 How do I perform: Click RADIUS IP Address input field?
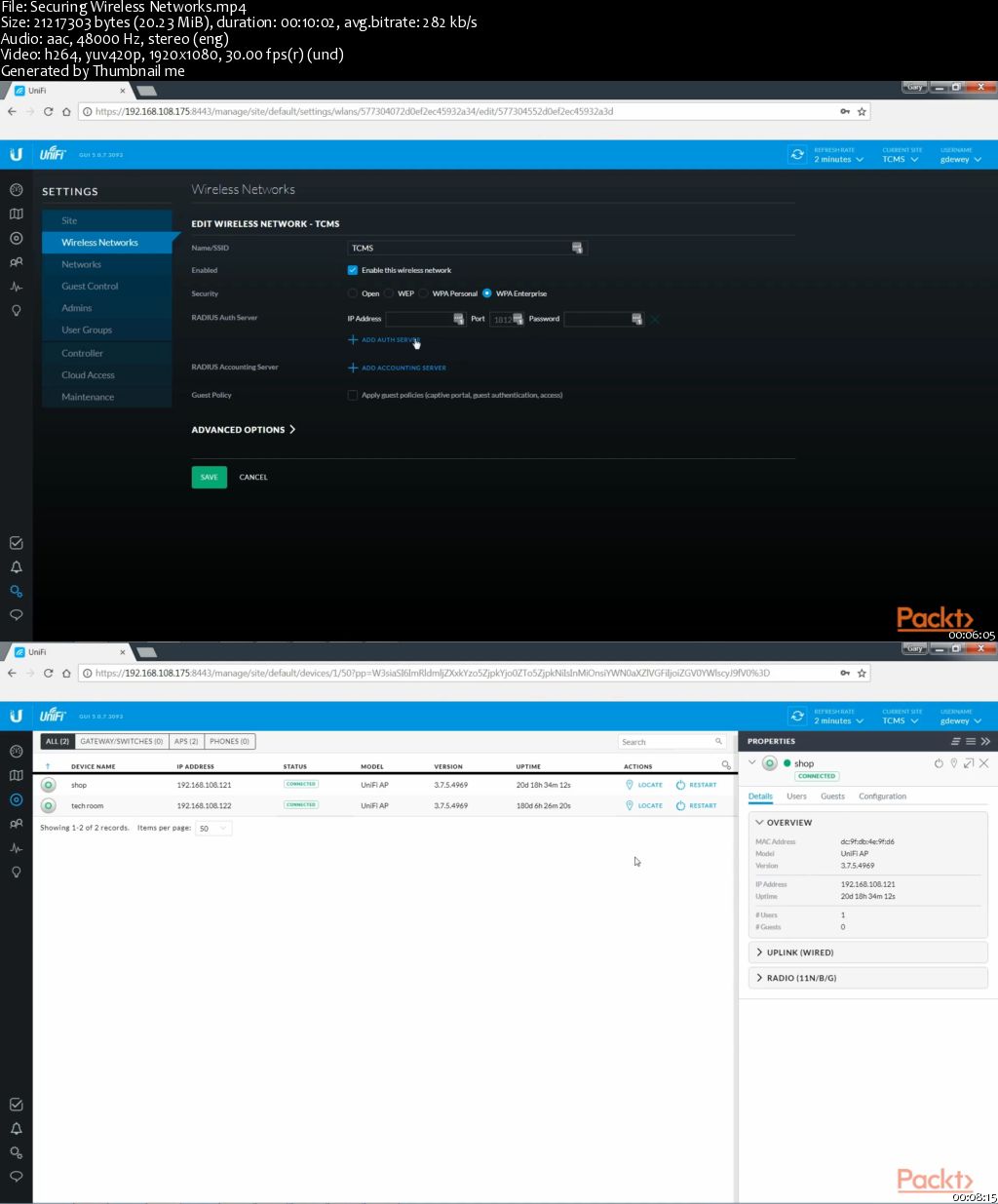[x=426, y=319]
